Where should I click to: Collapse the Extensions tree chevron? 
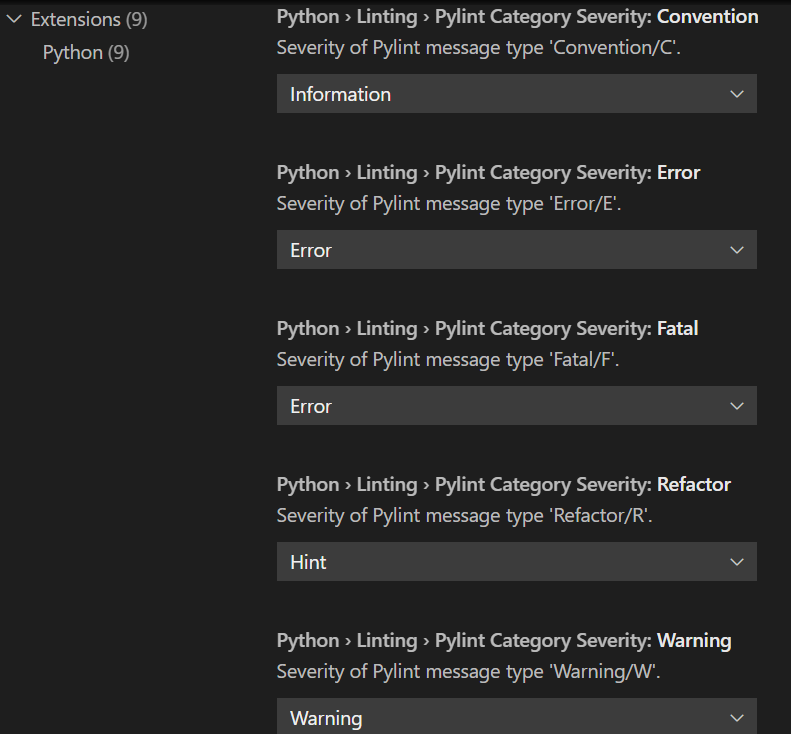click(x=14, y=19)
